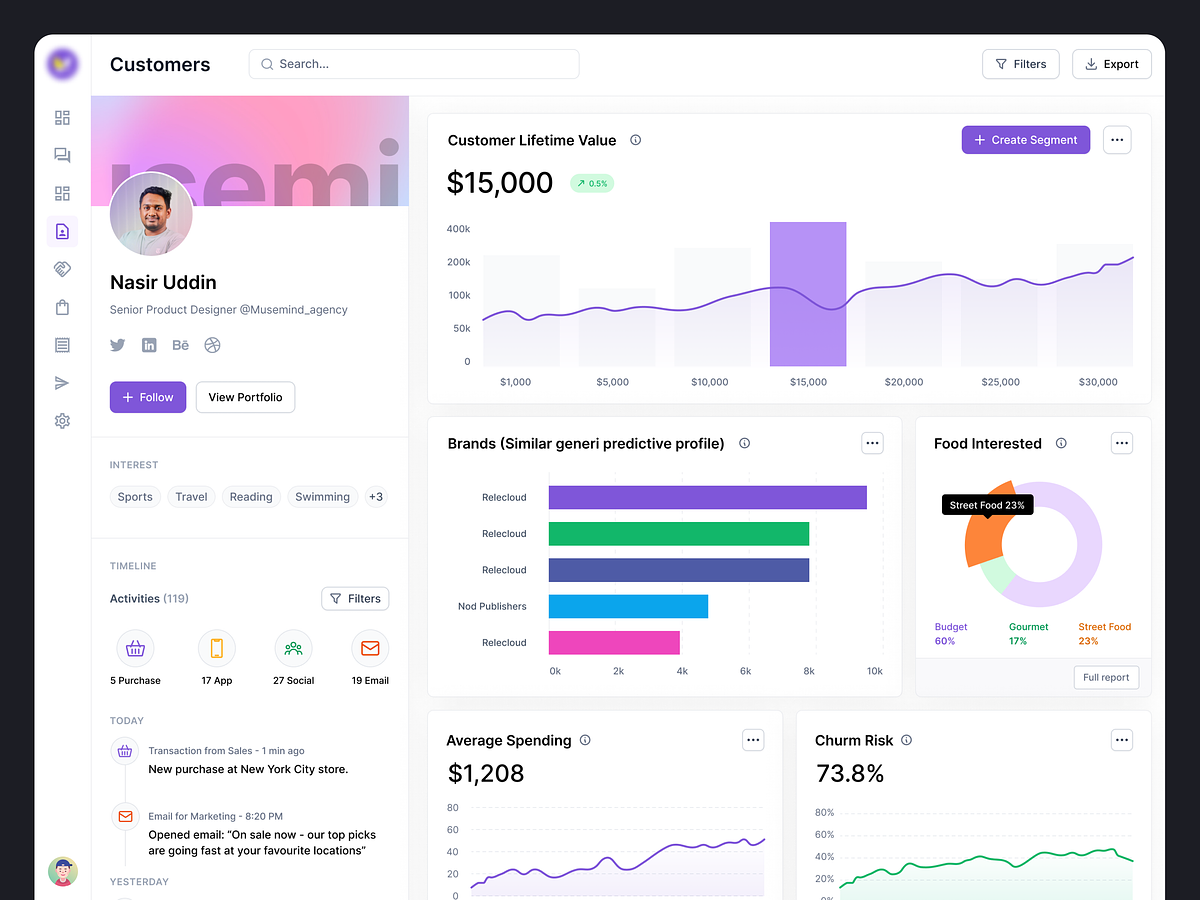Image resolution: width=1200 pixels, height=900 pixels.
Task: Select the 5 Purchase activity icon
Action: point(135,648)
